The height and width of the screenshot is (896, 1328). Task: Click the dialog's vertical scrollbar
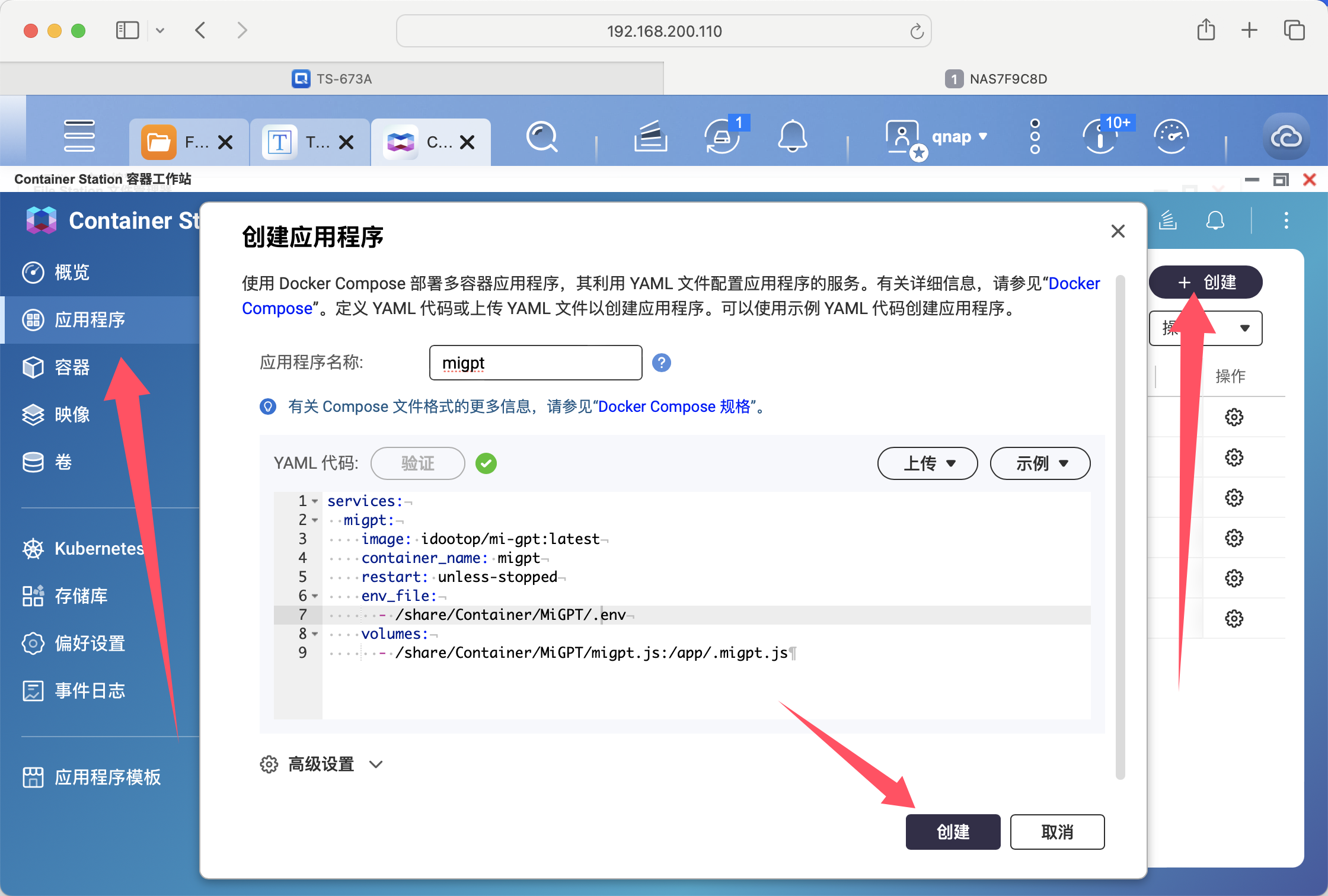[x=1120, y=527]
